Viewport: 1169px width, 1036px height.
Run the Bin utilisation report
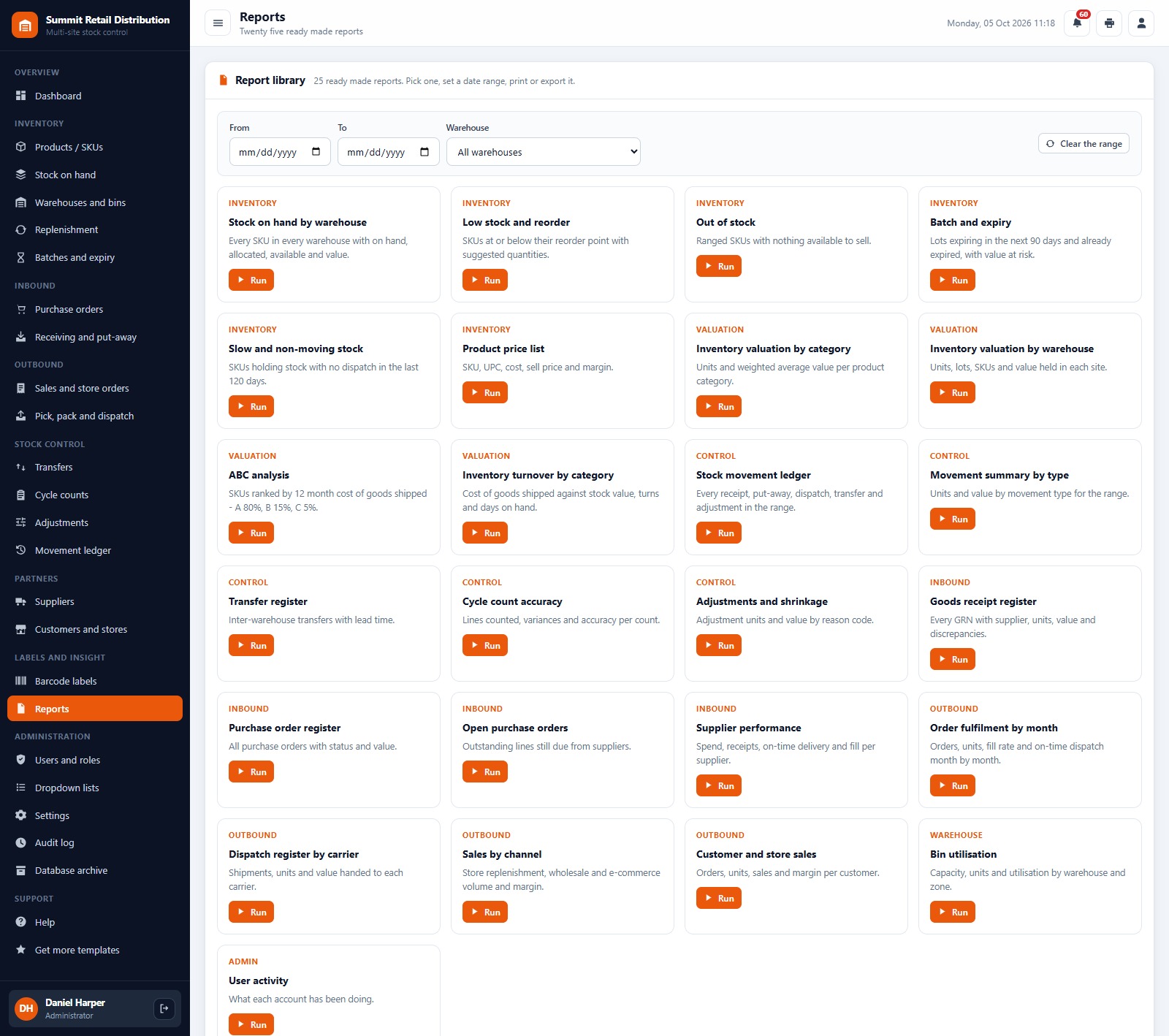click(x=953, y=912)
